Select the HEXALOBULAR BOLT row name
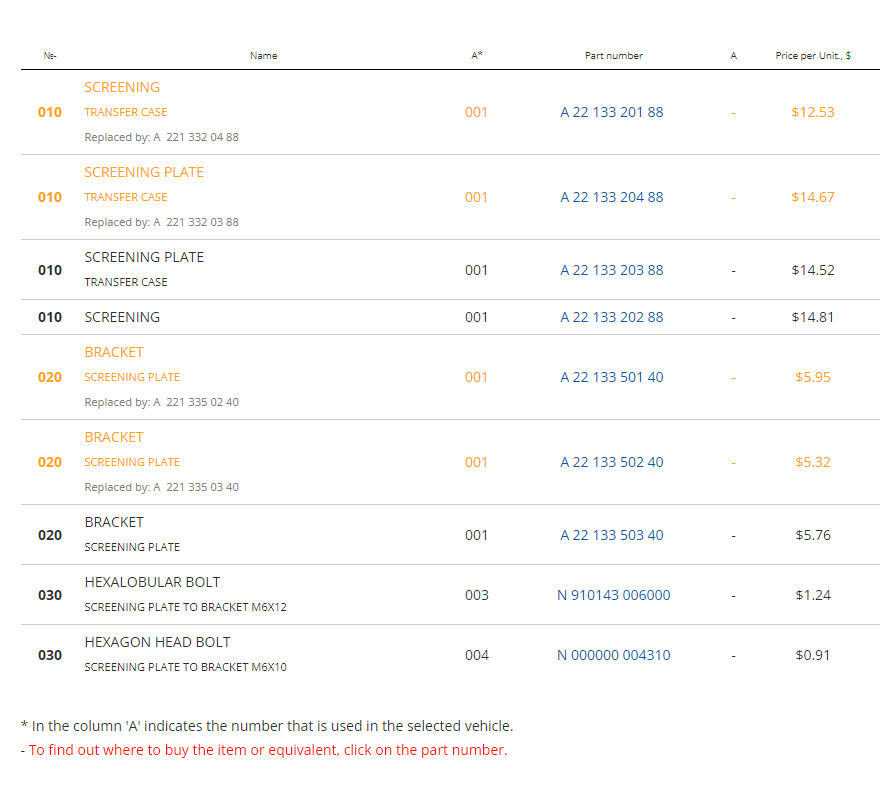 click(153, 582)
